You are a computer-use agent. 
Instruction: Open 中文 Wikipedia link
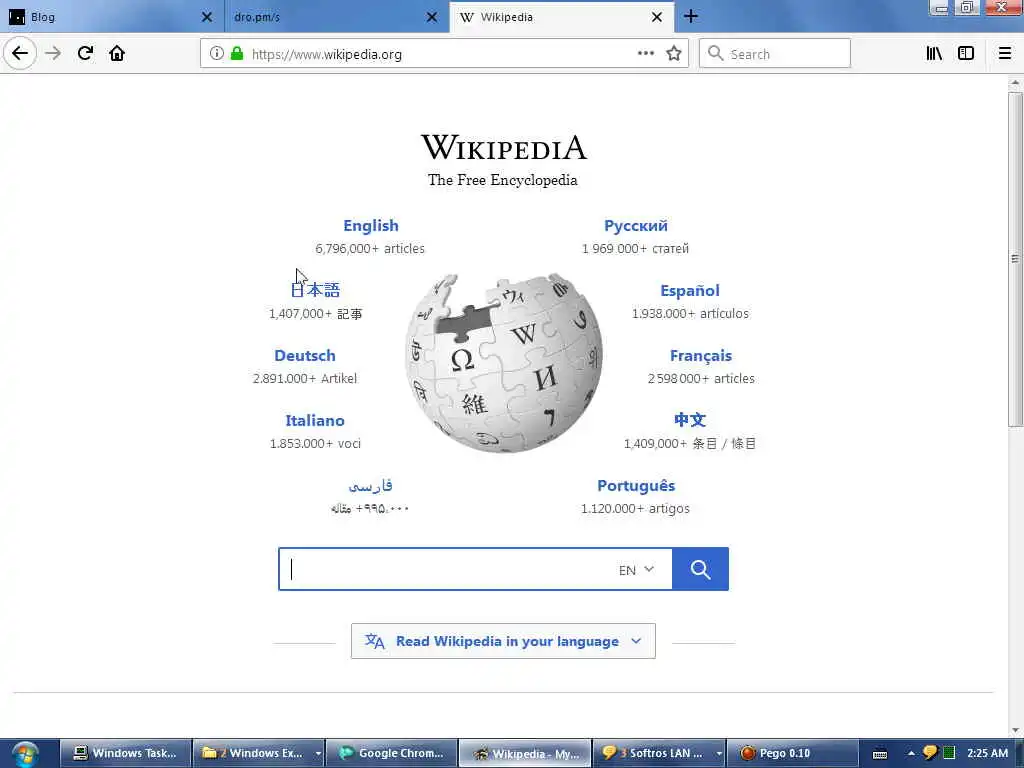[x=690, y=420]
